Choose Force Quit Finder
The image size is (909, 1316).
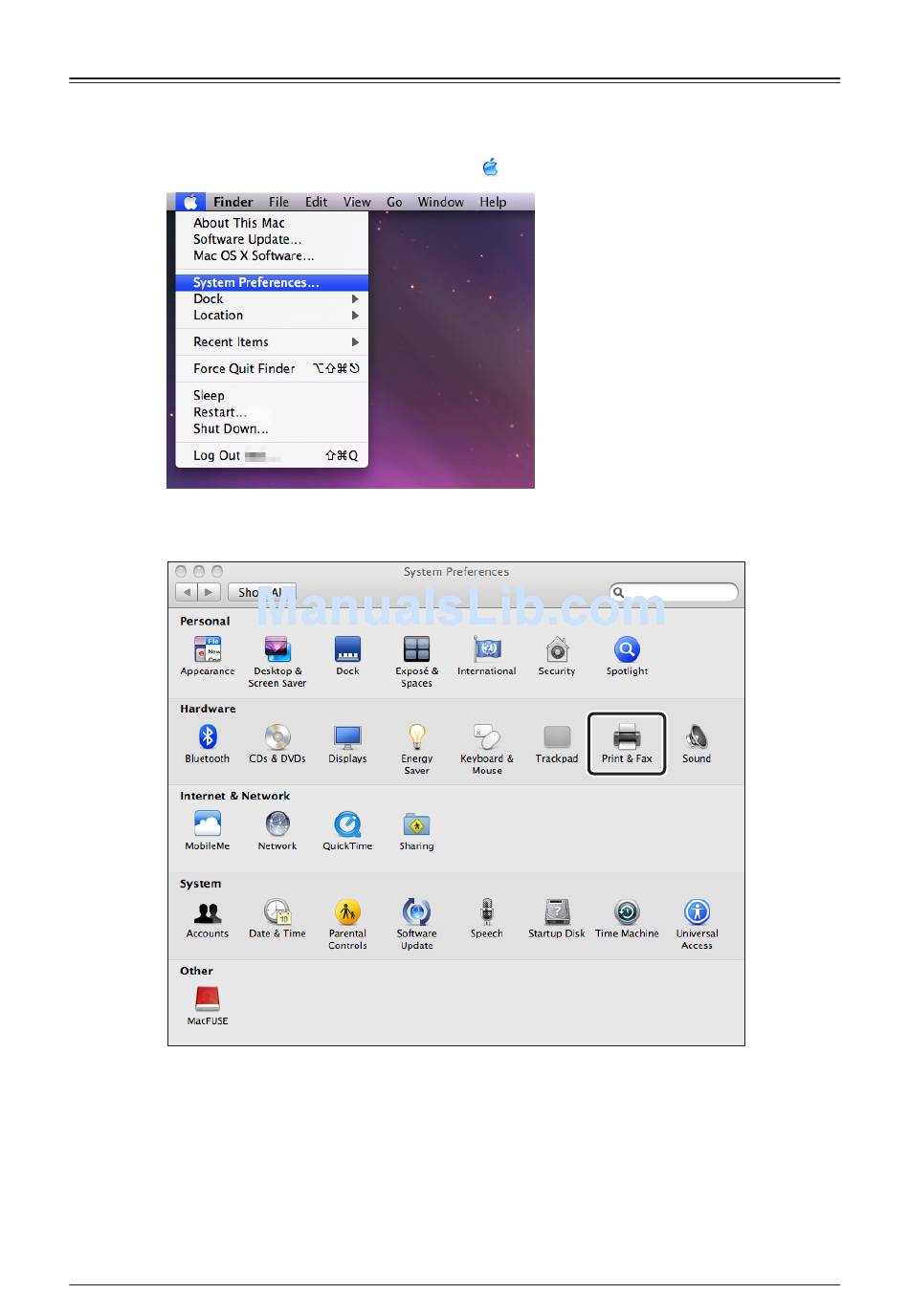coord(272,368)
